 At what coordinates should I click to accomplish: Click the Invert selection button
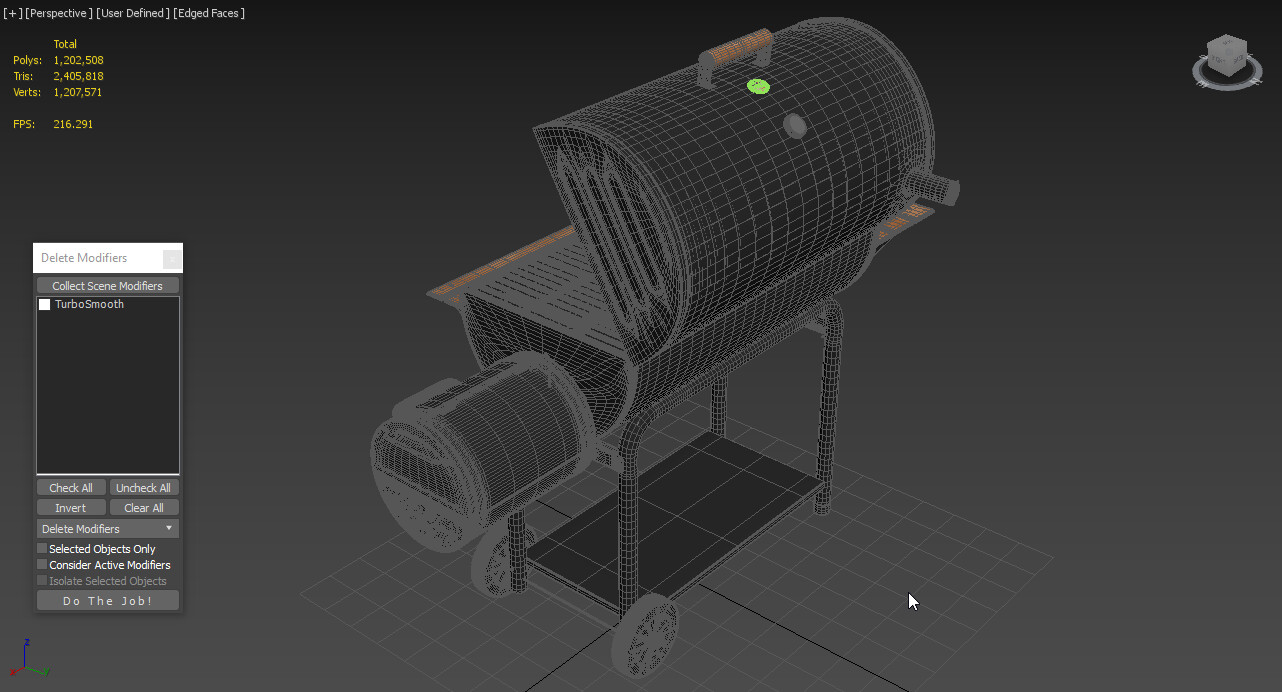[x=70, y=507]
